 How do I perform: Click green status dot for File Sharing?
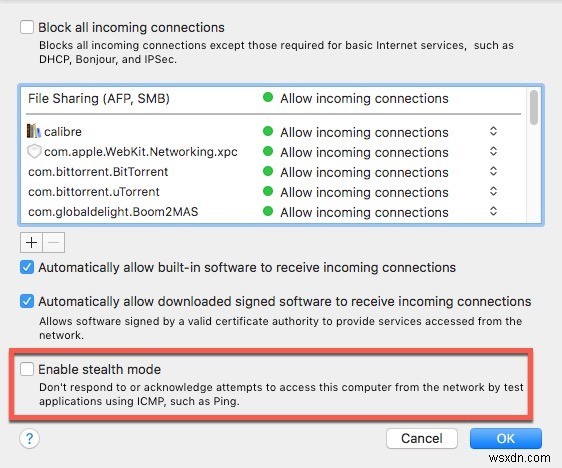[268, 97]
